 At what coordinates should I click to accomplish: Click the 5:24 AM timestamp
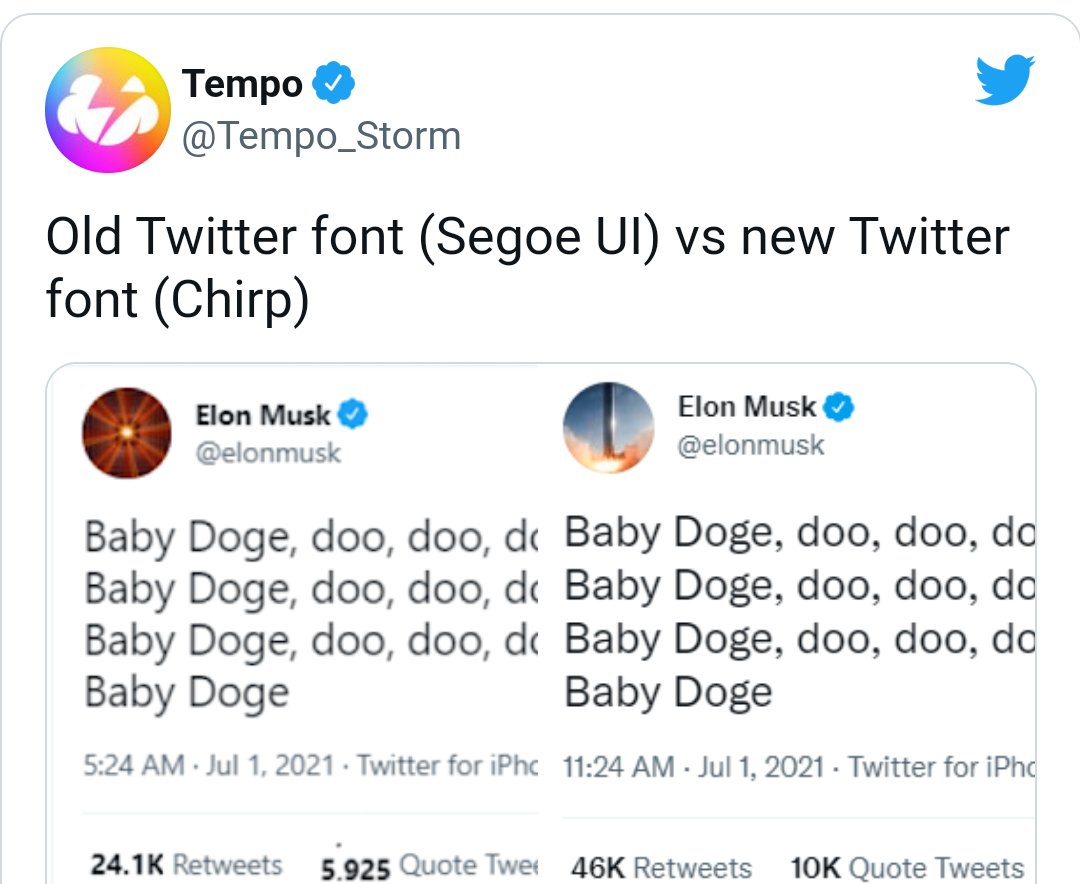point(134,765)
